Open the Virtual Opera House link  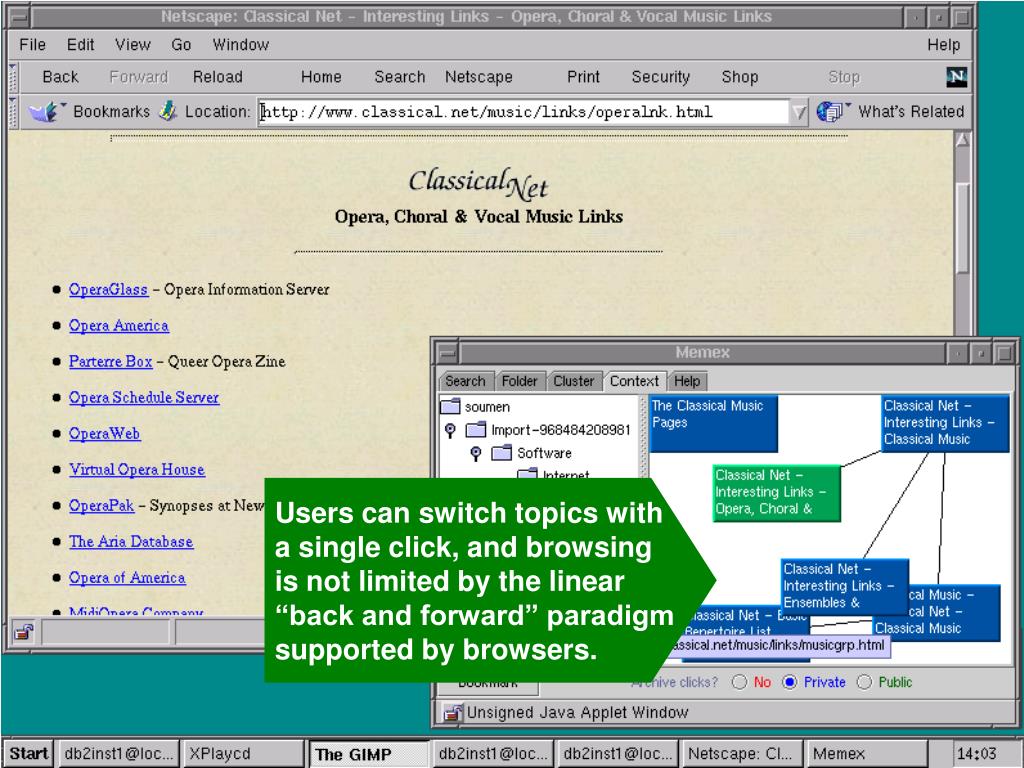136,470
